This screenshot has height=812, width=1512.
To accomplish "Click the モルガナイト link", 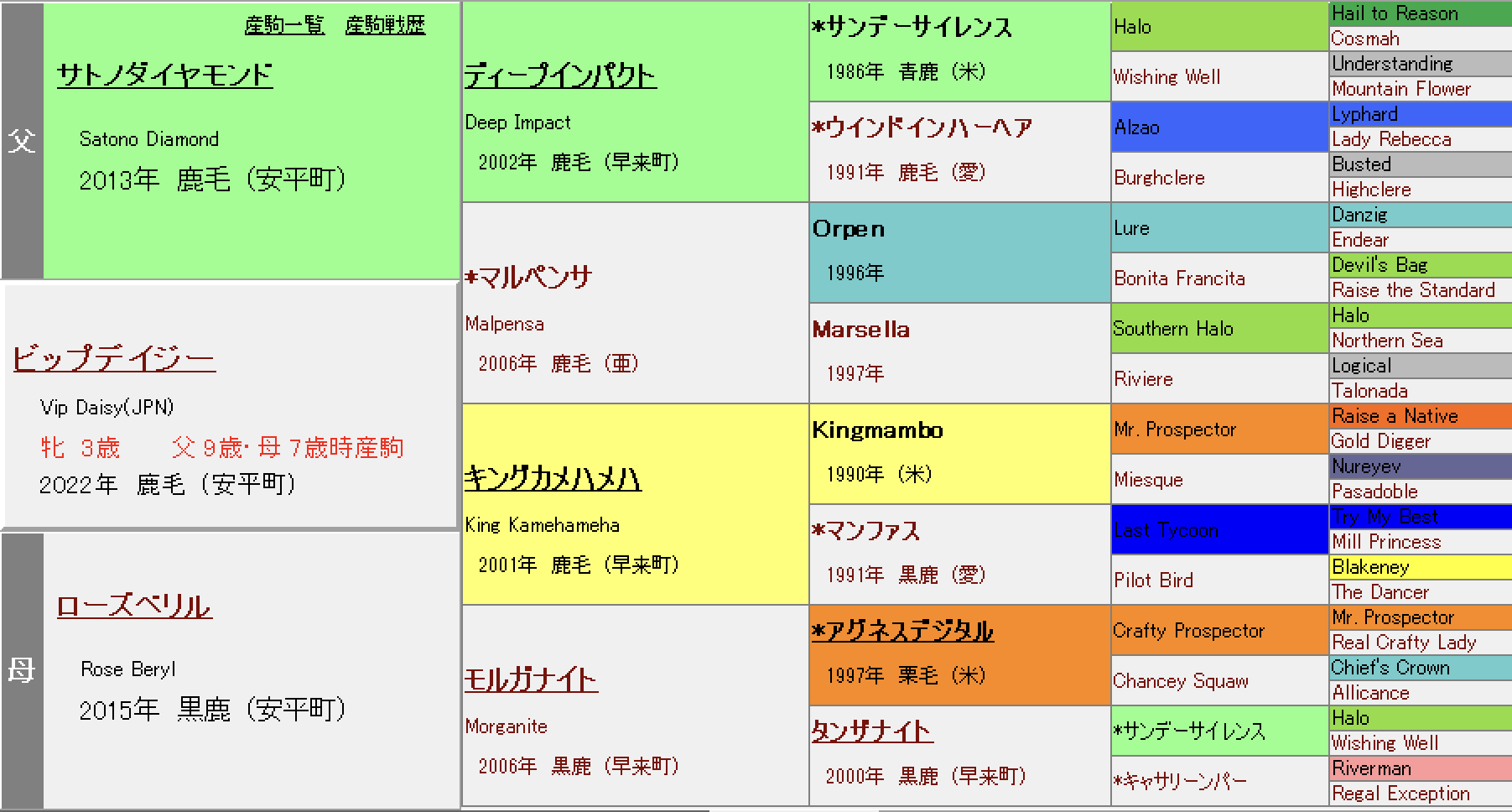I will pos(531,679).
